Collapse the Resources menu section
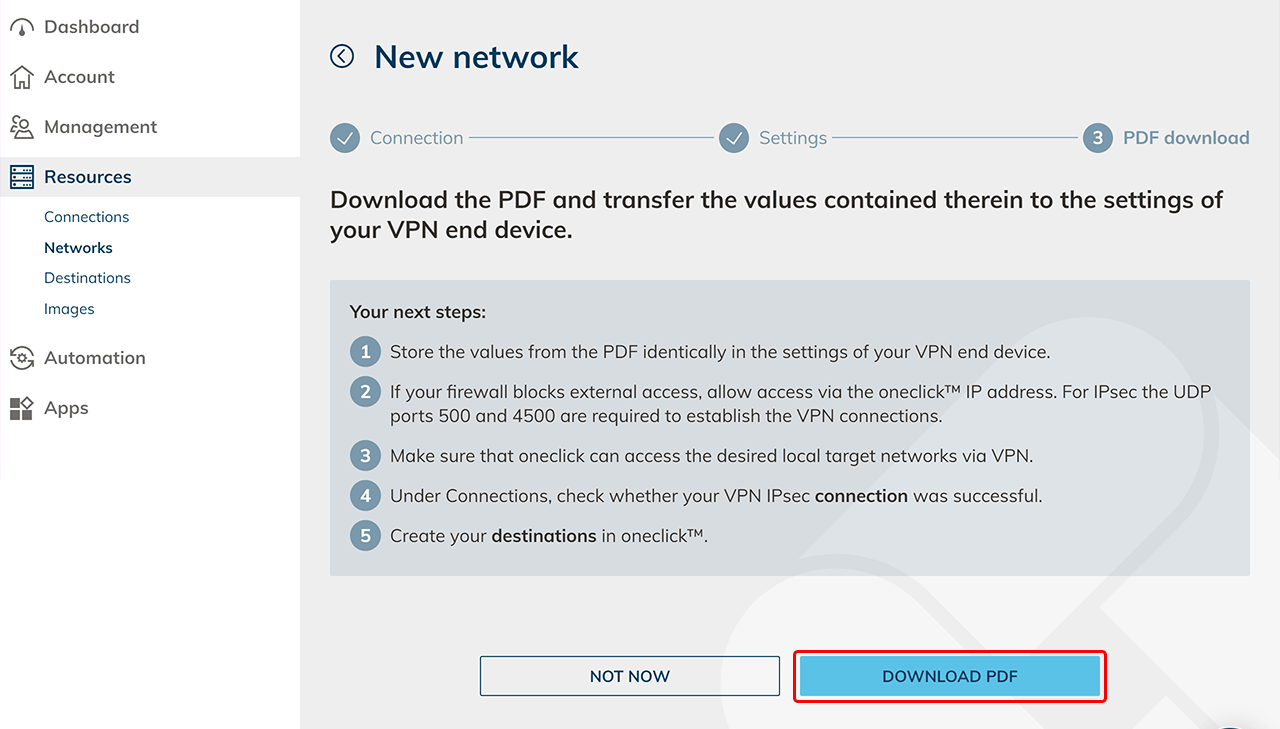 point(87,177)
